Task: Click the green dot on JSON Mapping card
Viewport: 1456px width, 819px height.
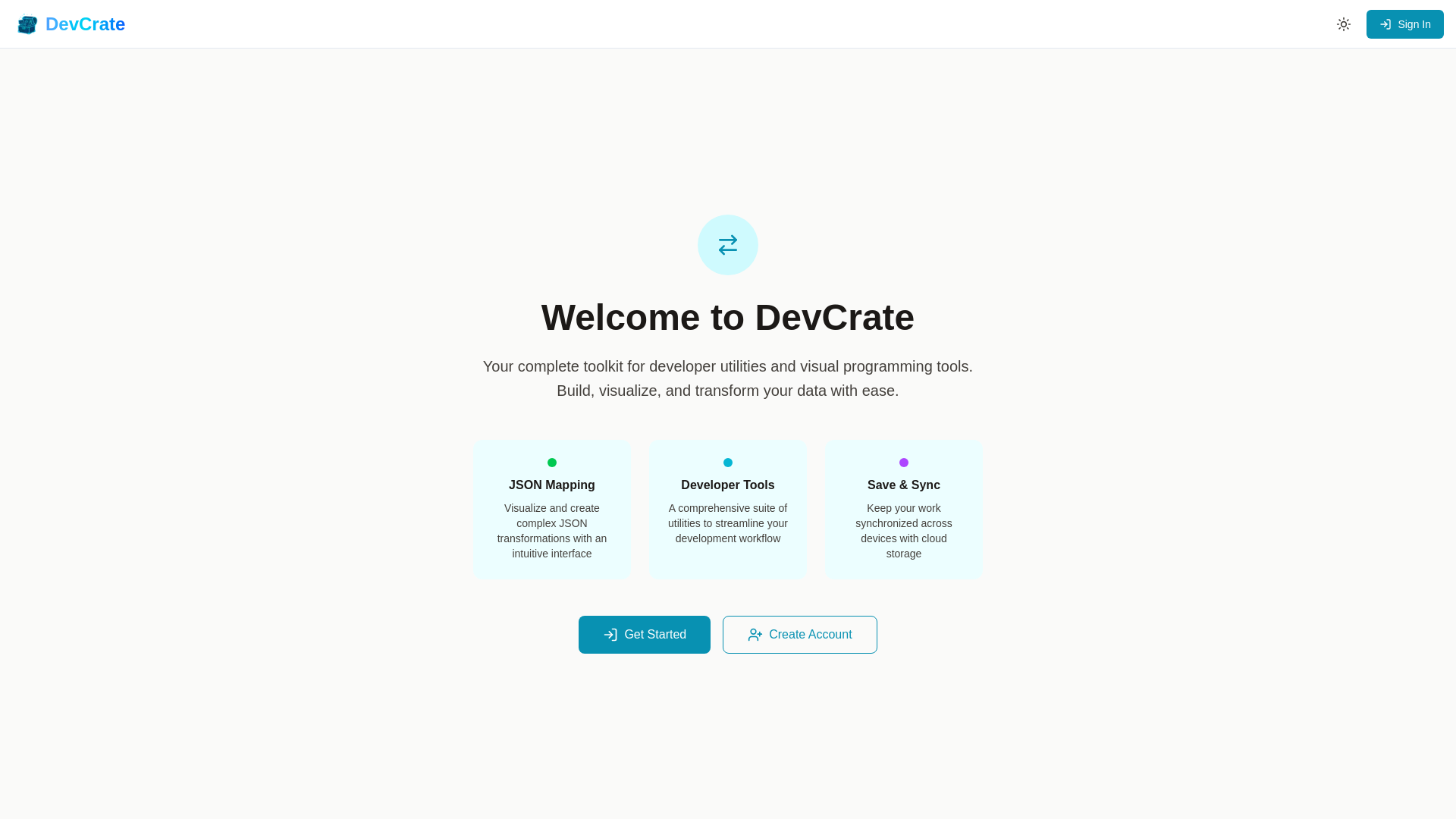Action: pos(552,463)
